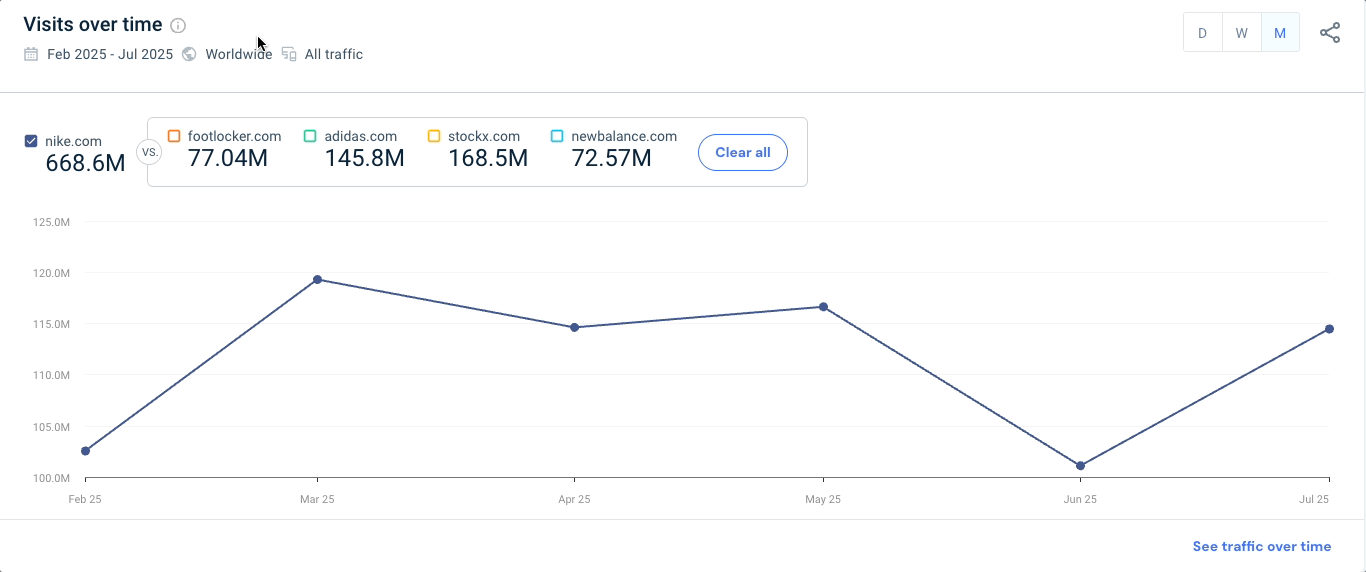Enable newbalance.com comparison checkbox
1366x572 pixels.
click(557, 136)
